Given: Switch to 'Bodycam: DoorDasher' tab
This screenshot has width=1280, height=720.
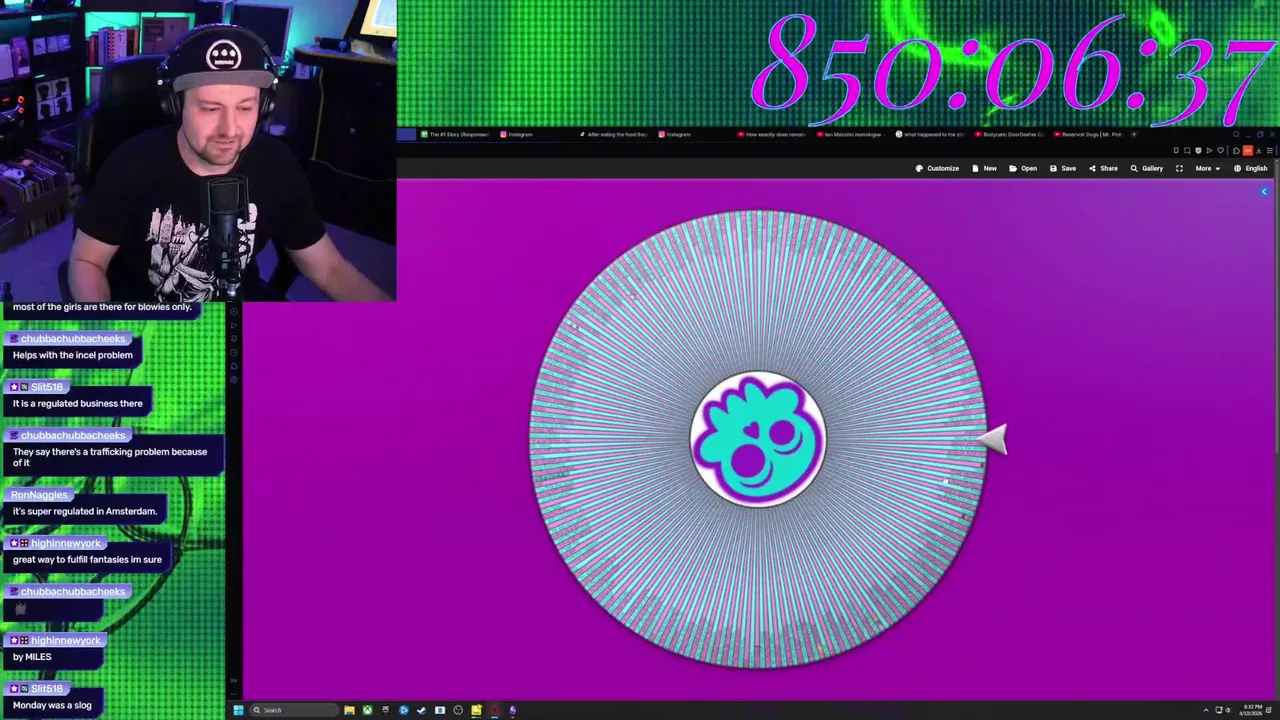Looking at the screenshot, I should pyautogui.click(x=1009, y=134).
